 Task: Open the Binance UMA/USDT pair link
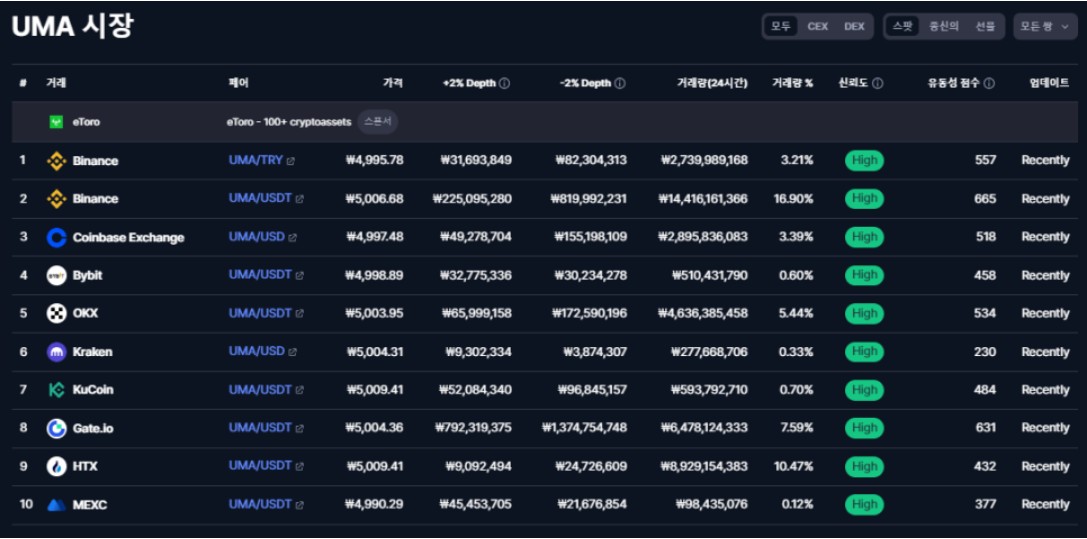point(260,198)
